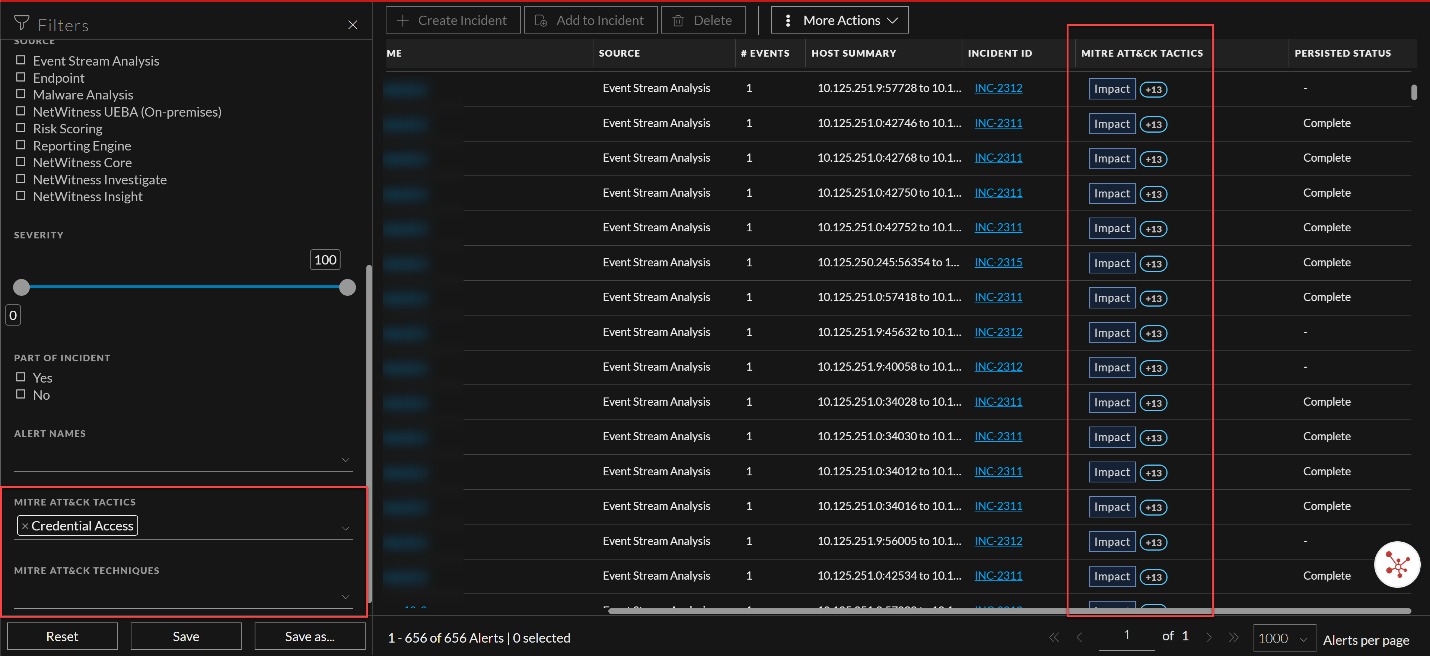Close the Filters panel

point(352,24)
